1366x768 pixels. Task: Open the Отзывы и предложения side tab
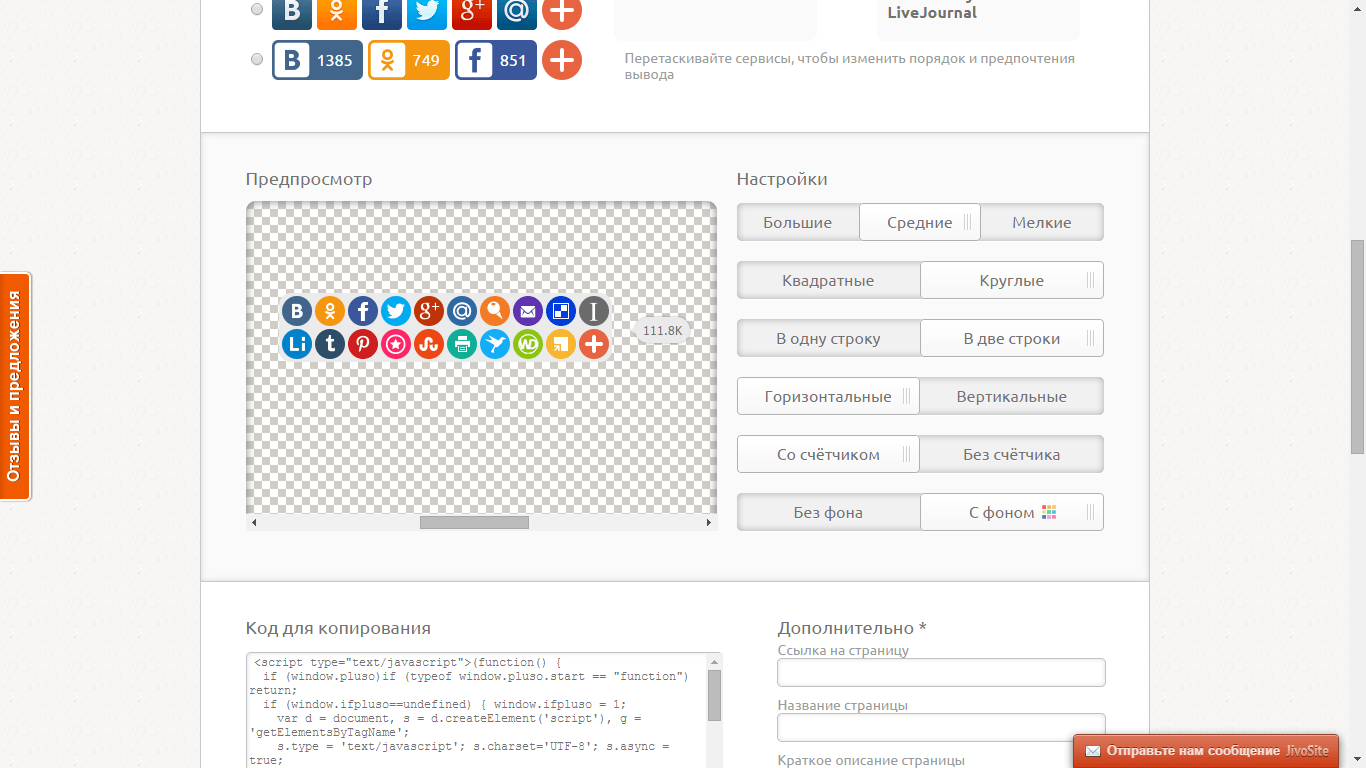15,386
